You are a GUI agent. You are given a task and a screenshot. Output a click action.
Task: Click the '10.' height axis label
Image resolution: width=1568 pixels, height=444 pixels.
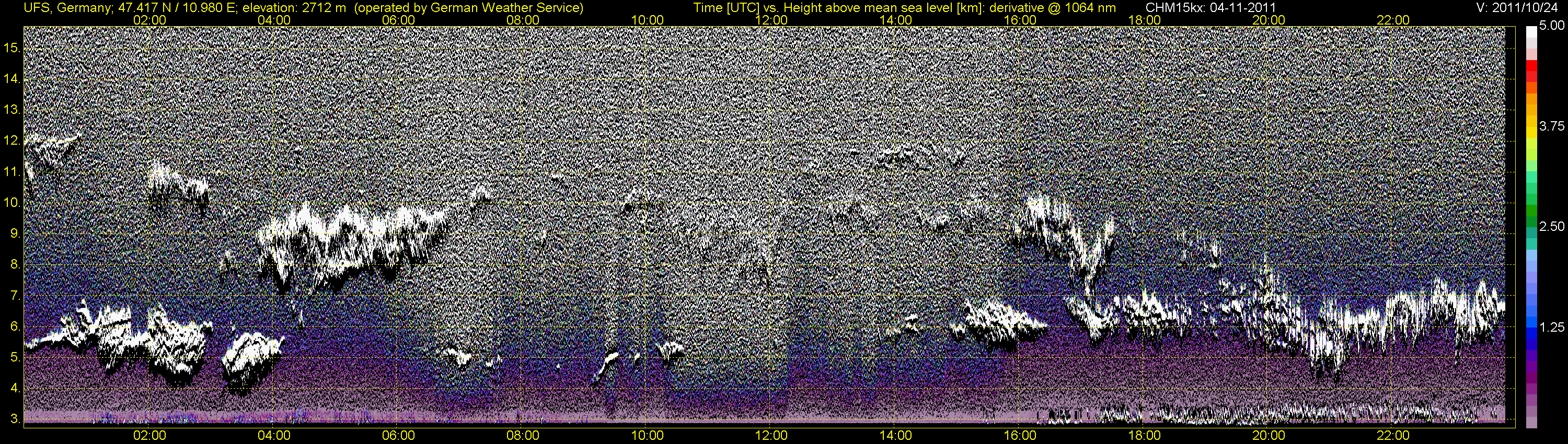(x=13, y=203)
